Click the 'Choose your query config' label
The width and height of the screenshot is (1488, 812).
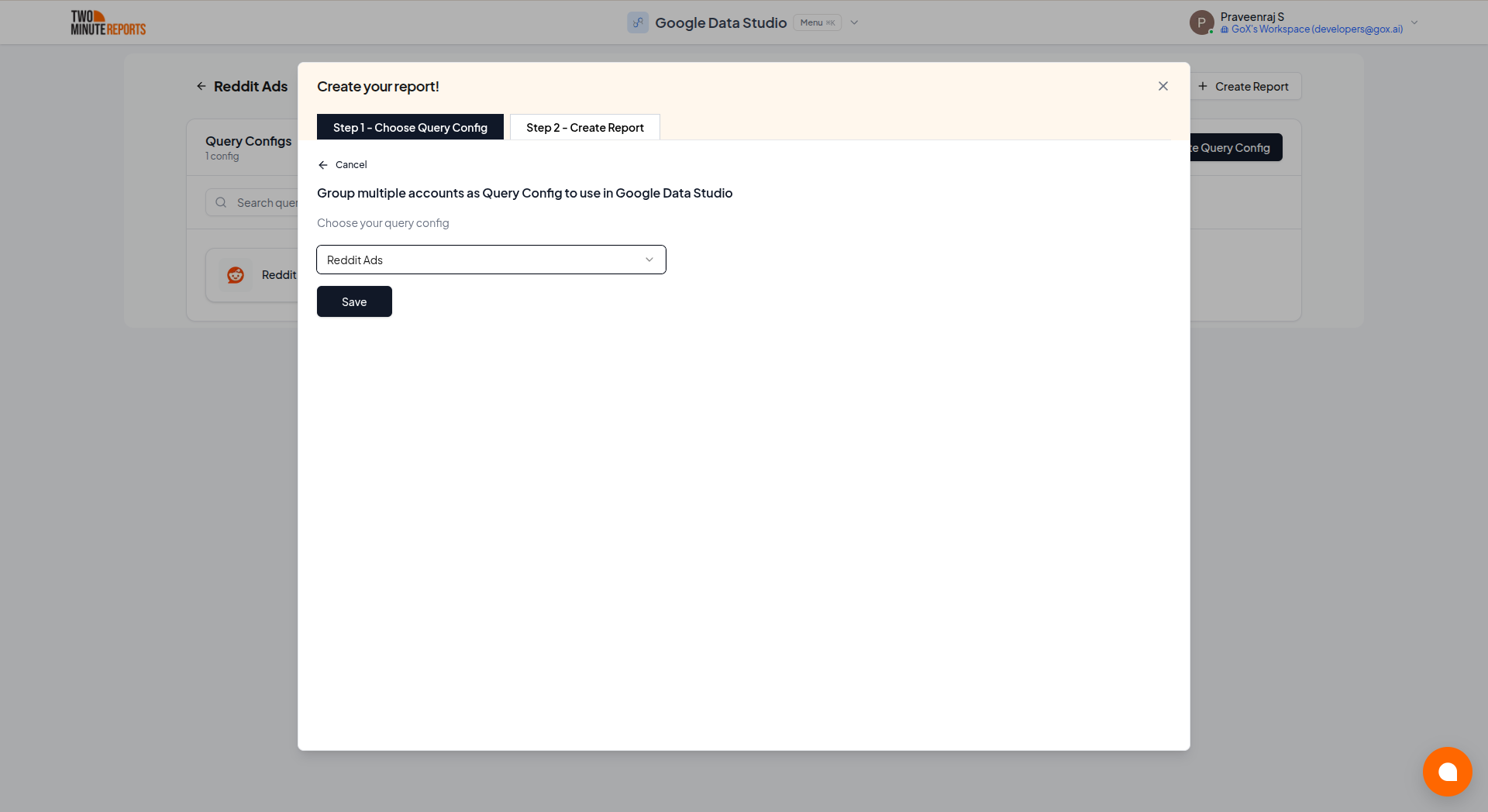click(383, 223)
